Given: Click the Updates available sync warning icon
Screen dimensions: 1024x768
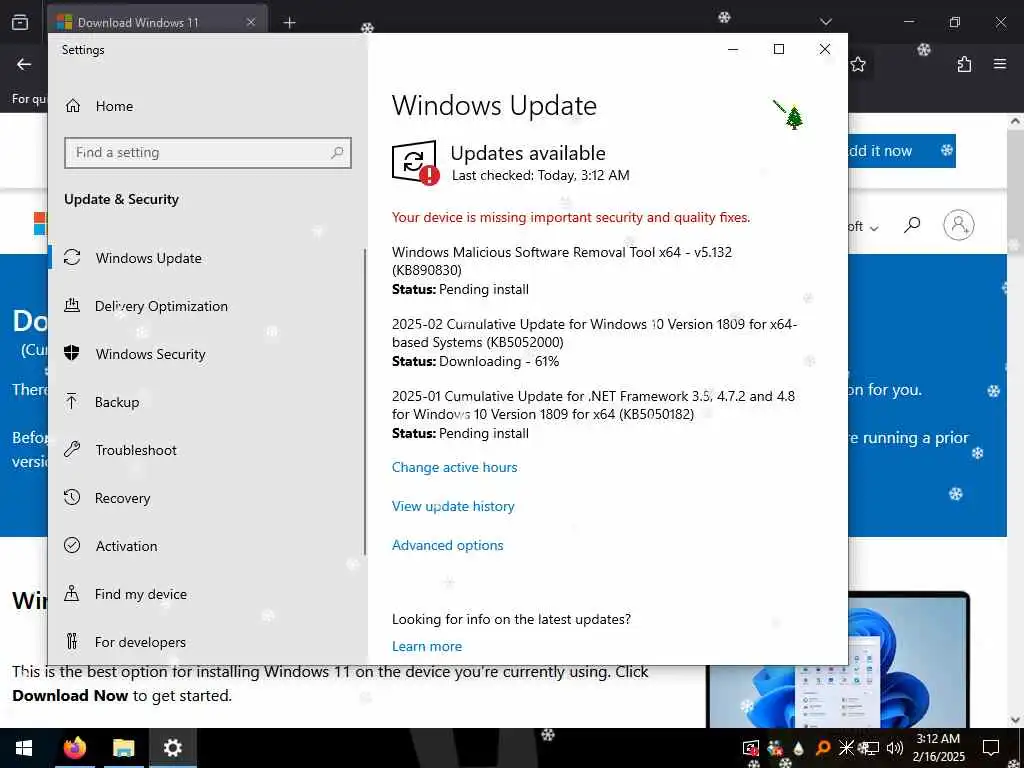Looking at the screenshot, I should (415, 163).
